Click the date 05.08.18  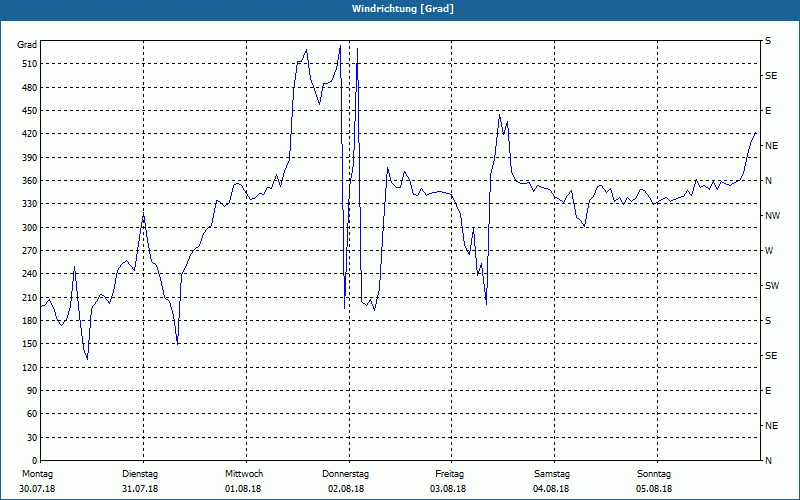[x=654, y=489]
